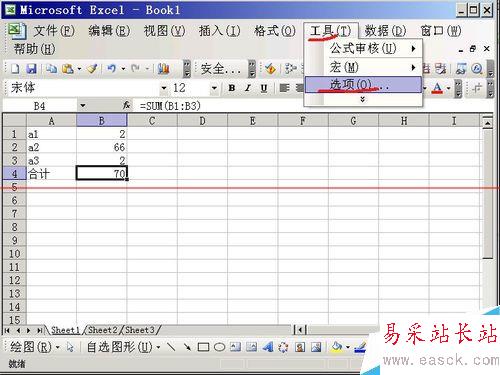The height and width of the screenshot is (375, 500).
Task: Toggle Italic formatting
Action: (x=248, y=88)
